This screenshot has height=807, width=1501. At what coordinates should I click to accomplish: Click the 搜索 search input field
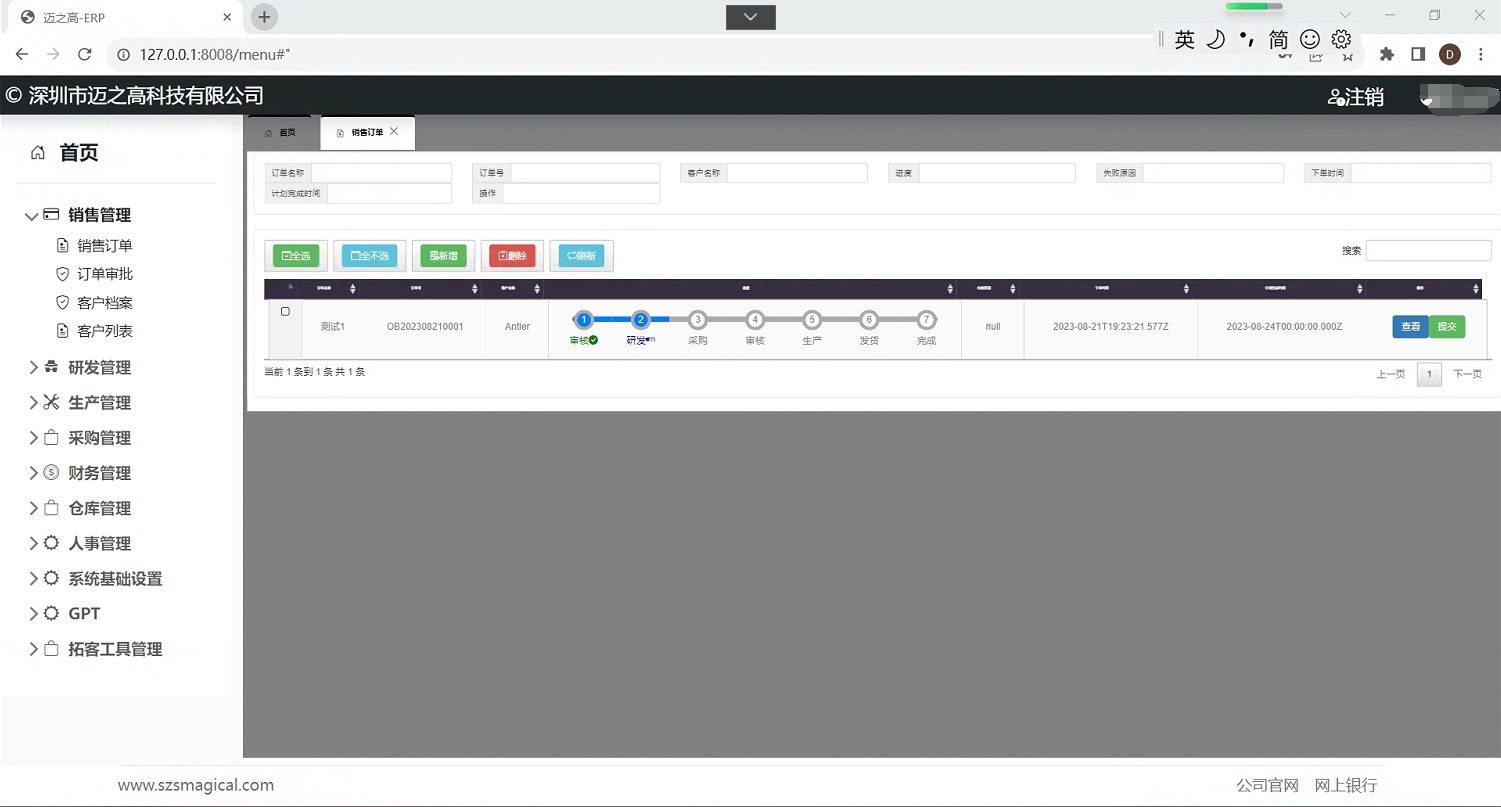(1428, 251)
